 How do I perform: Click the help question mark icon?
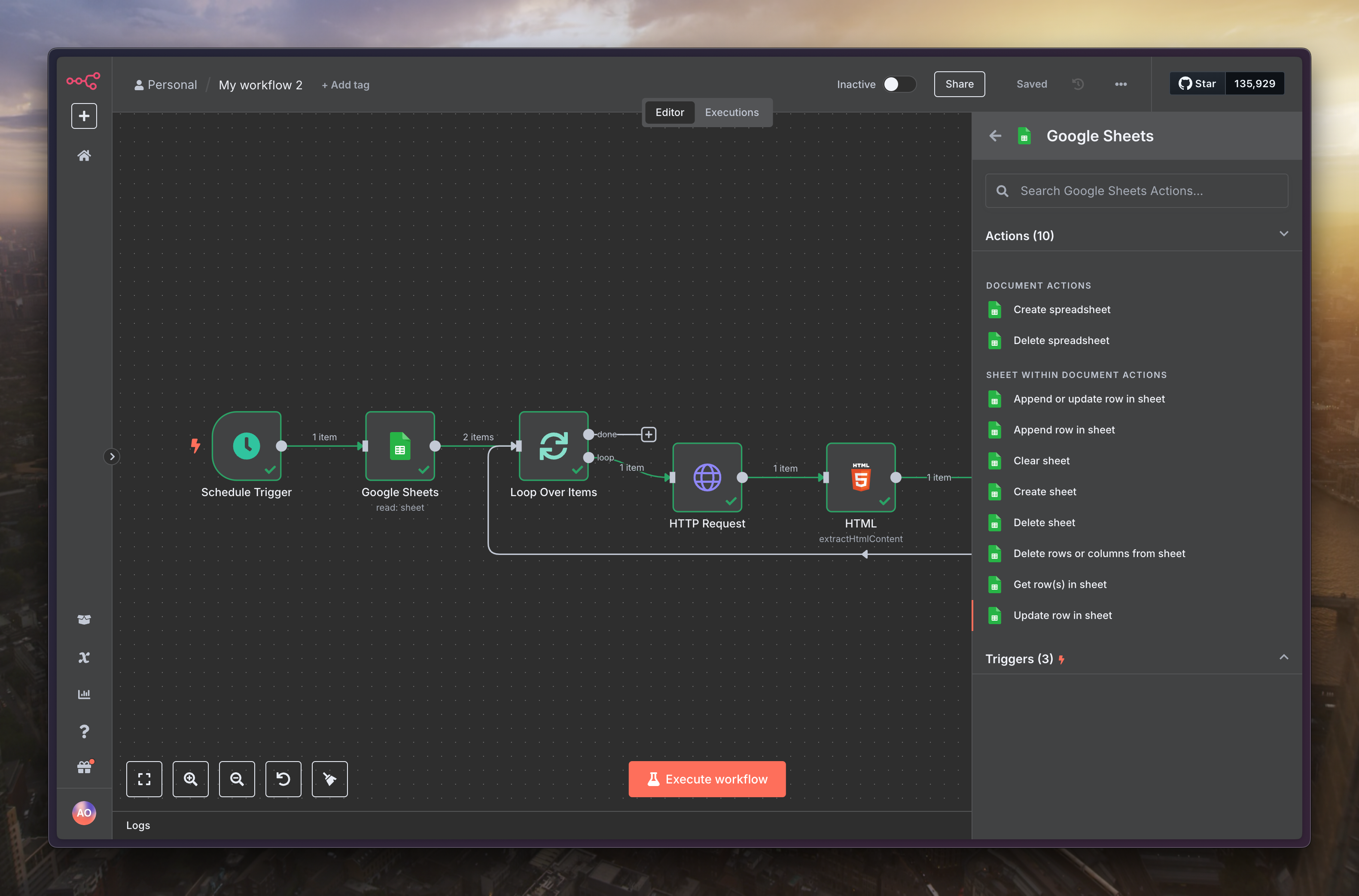[84, 731]
